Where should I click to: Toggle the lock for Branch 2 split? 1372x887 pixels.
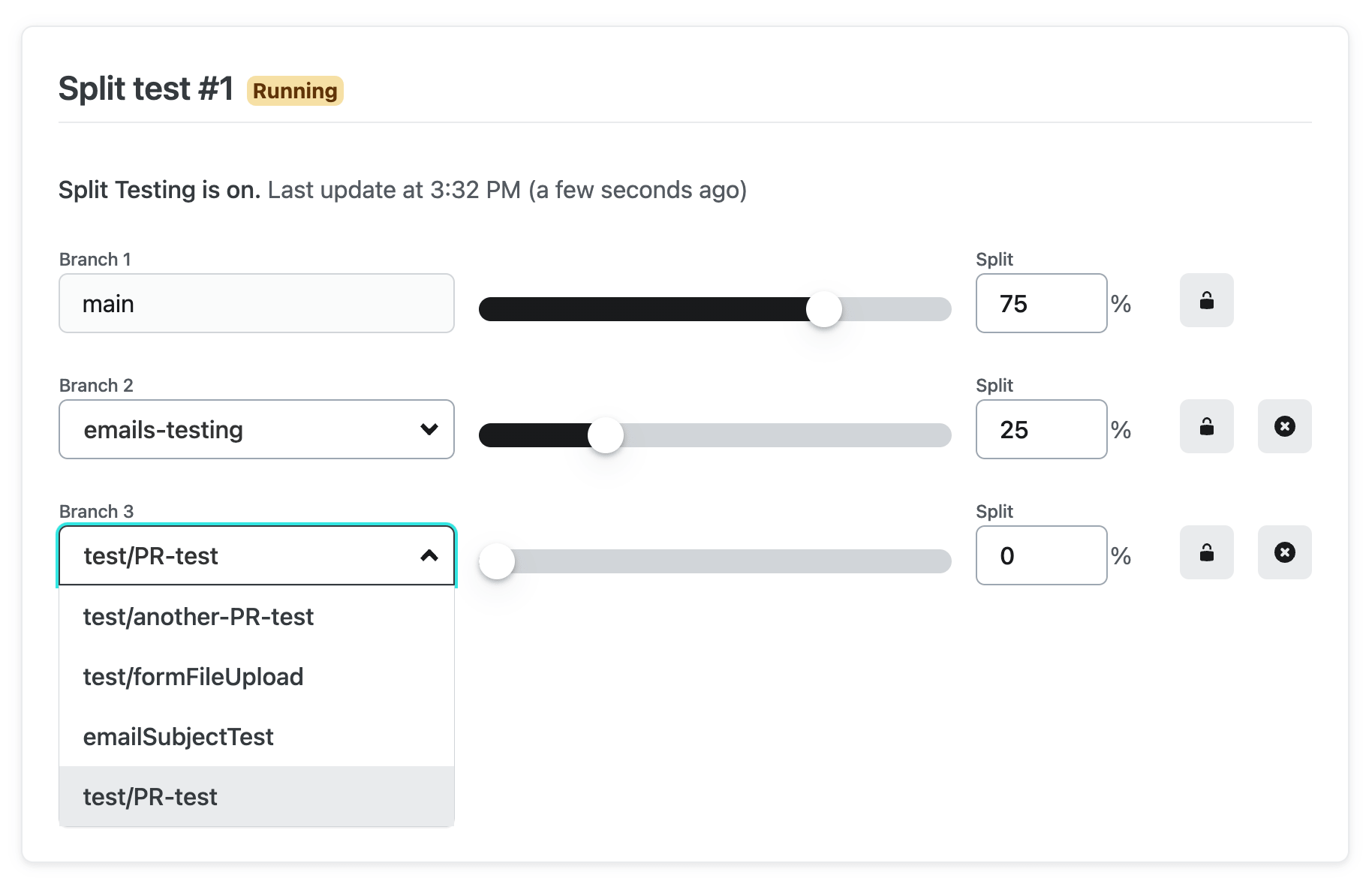1206,427
